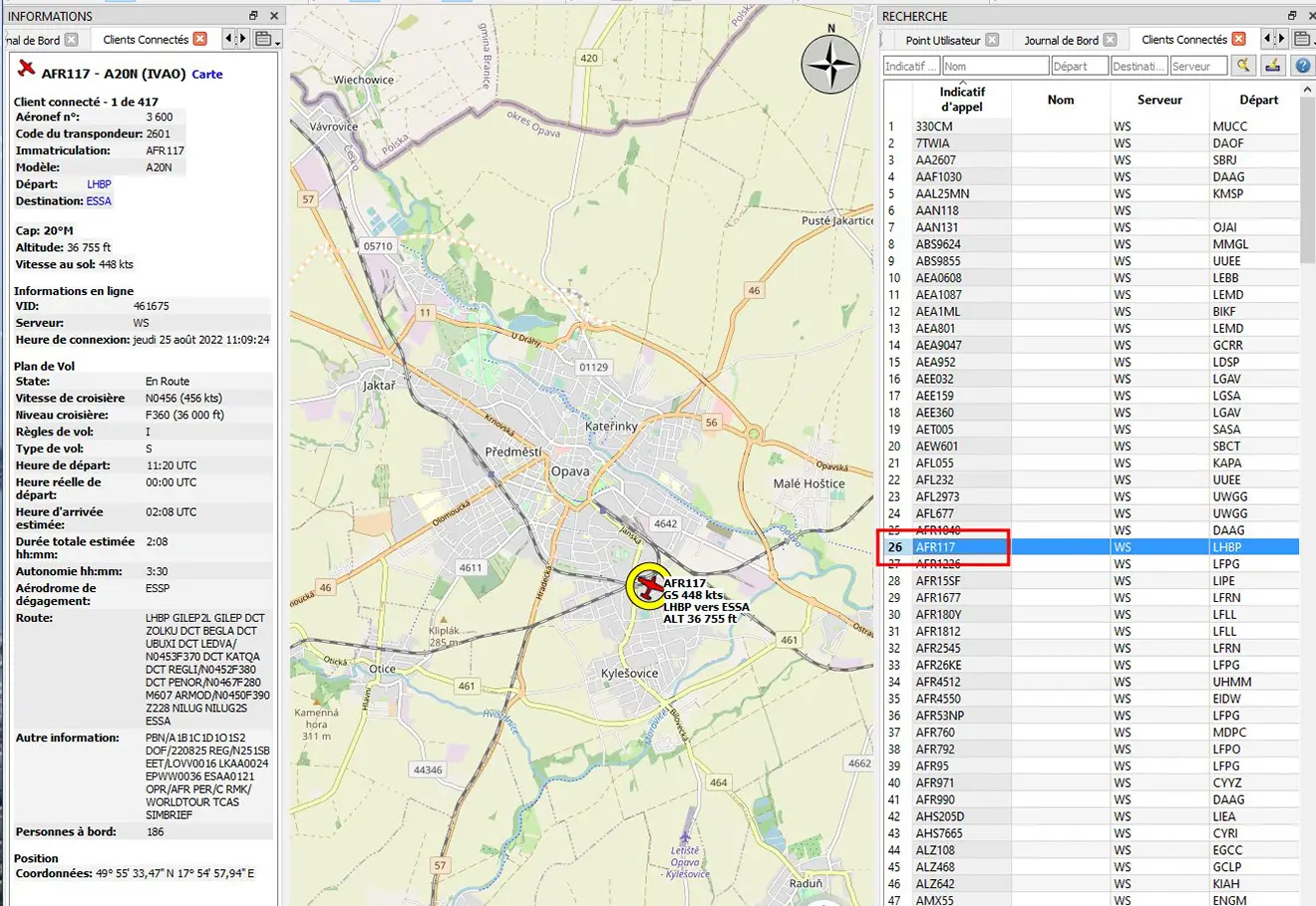Switch to Journal de Bord tab in Recherche

coord(1061,40)
